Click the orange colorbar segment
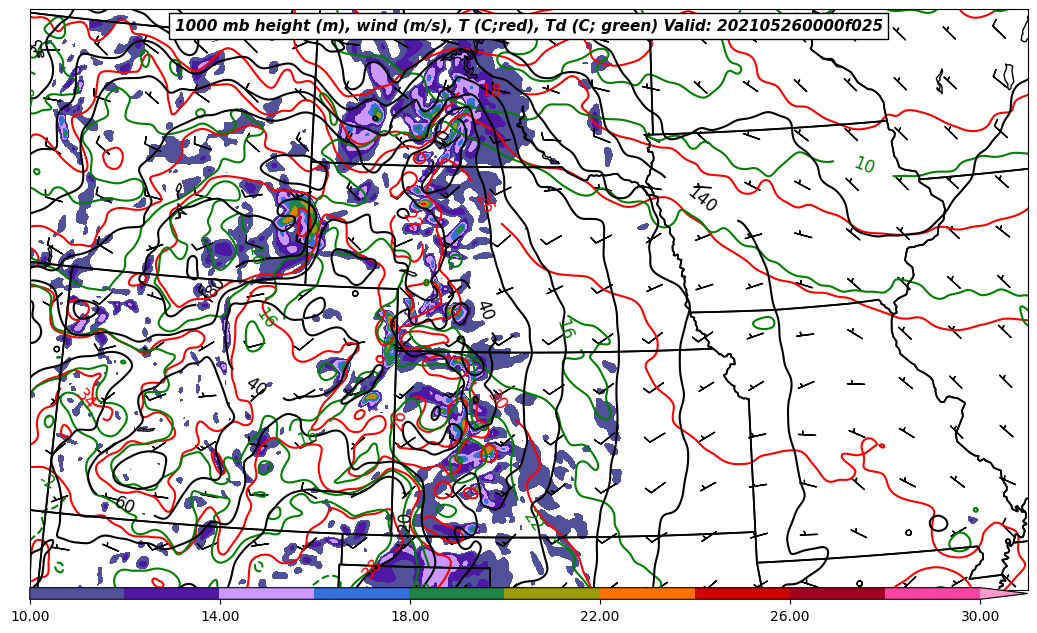The image size is (1037, 633). coord(647,593)
